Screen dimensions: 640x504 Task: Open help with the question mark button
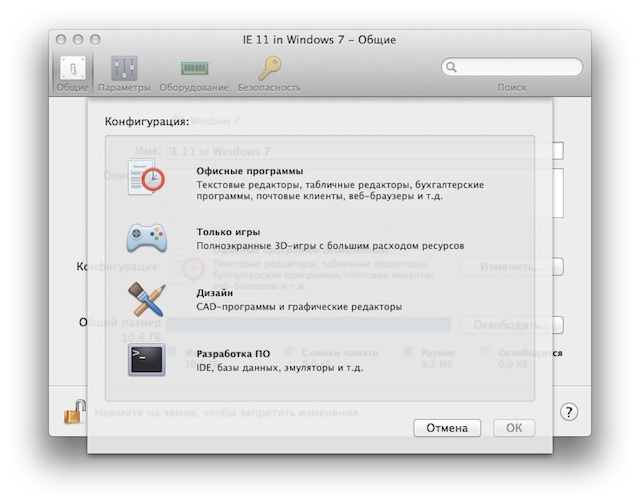coord(569,412)
